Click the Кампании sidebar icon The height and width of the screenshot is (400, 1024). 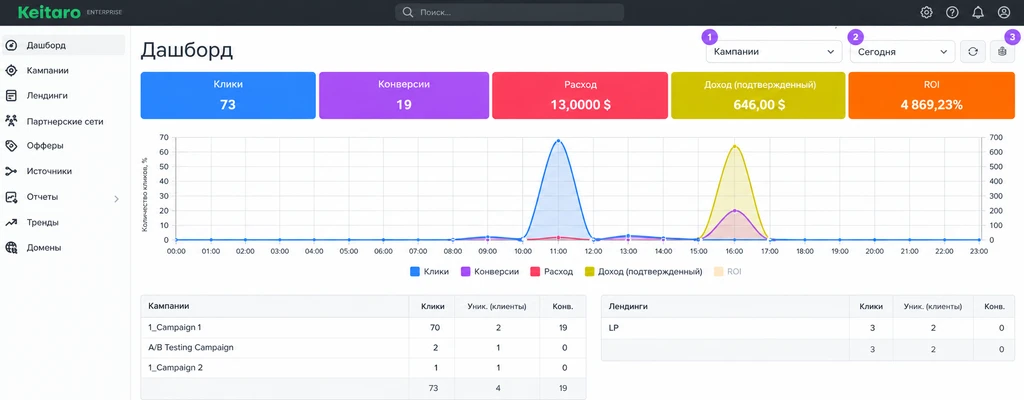(x=11, y=71)
